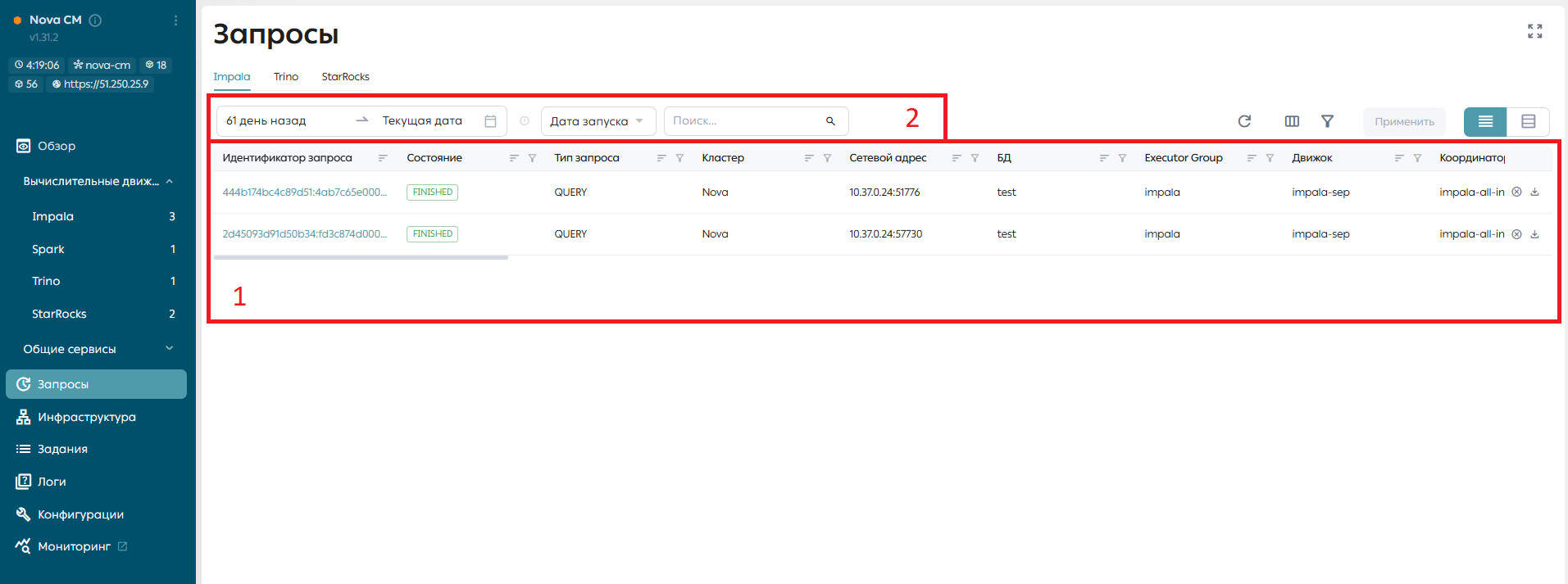The height and width of the screenshot is (584, 1568).
Task: Collapse Вычислительные движки section
Action: (x=98, y=181)
